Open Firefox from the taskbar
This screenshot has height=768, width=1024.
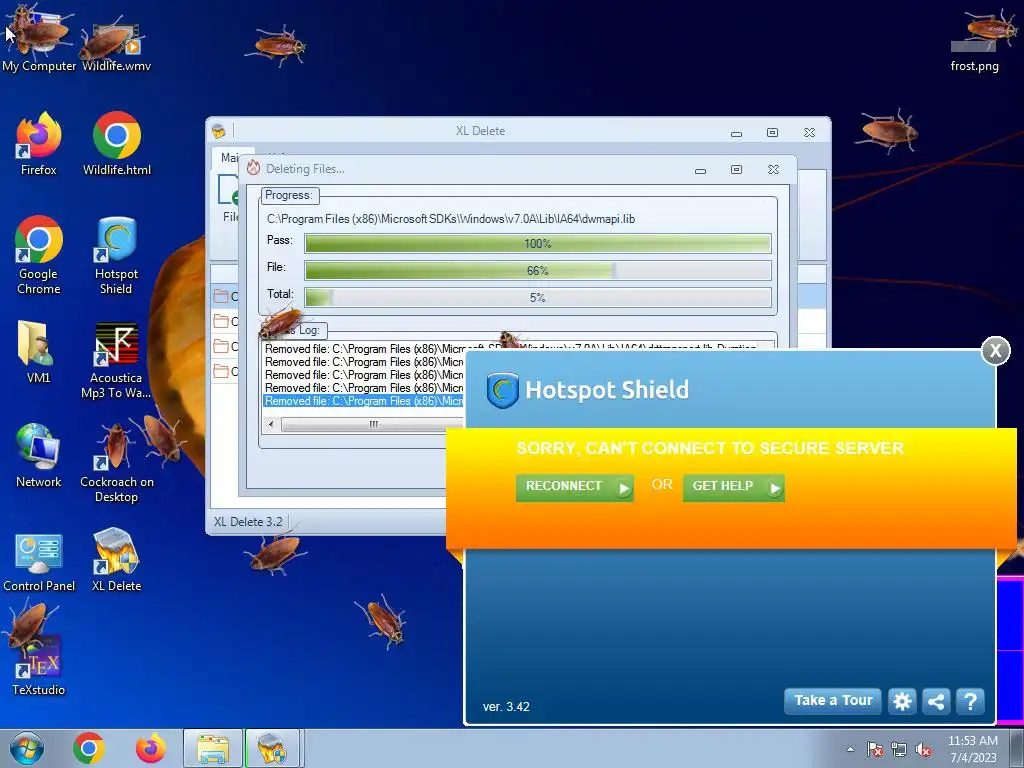click(x=150, y=748)
